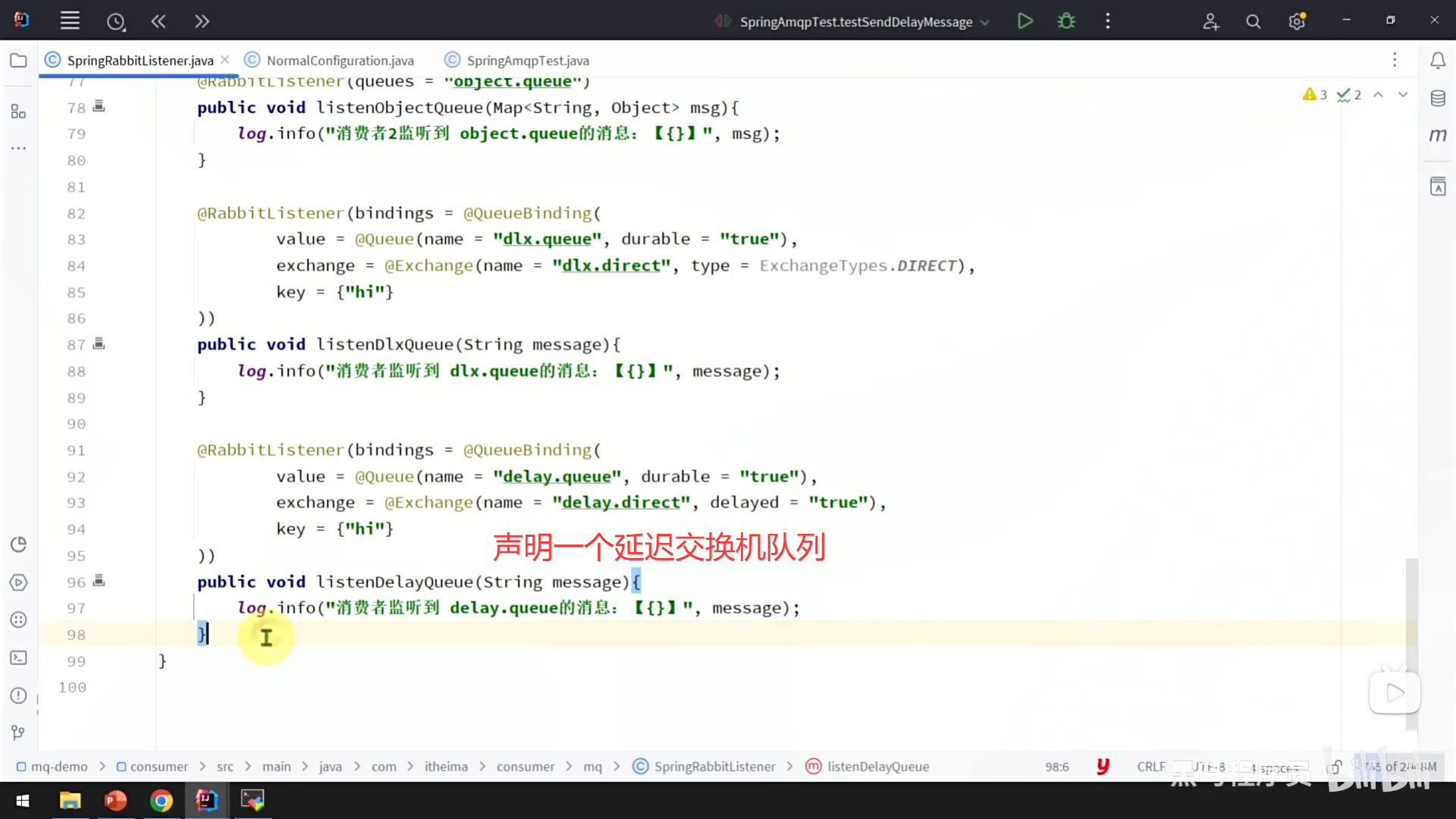
Task: Jump to next highlighted problem arrow
Action: 1403,95
